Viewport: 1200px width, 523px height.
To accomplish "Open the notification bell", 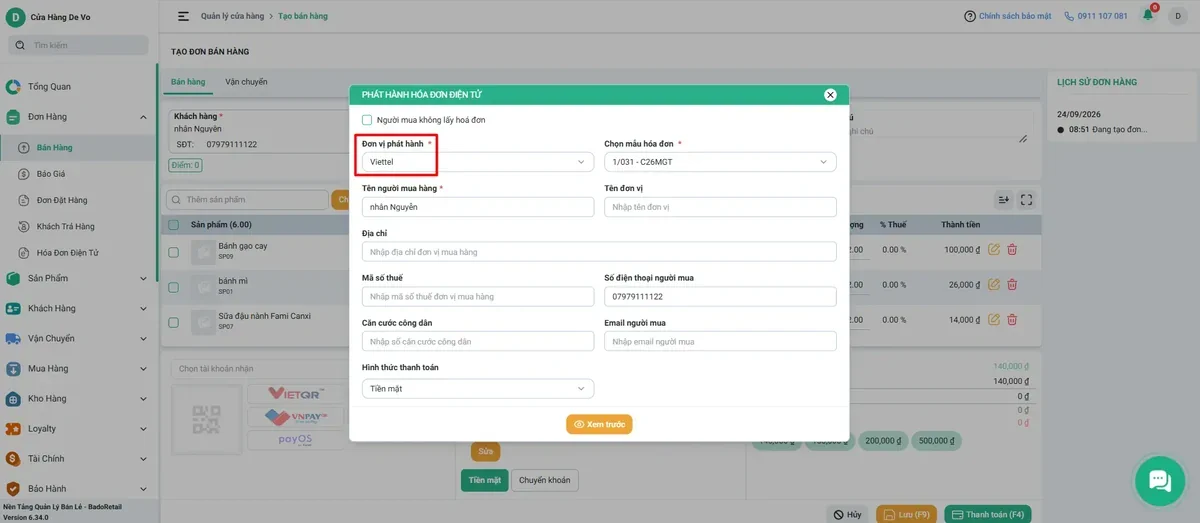I will [1148, 15].
